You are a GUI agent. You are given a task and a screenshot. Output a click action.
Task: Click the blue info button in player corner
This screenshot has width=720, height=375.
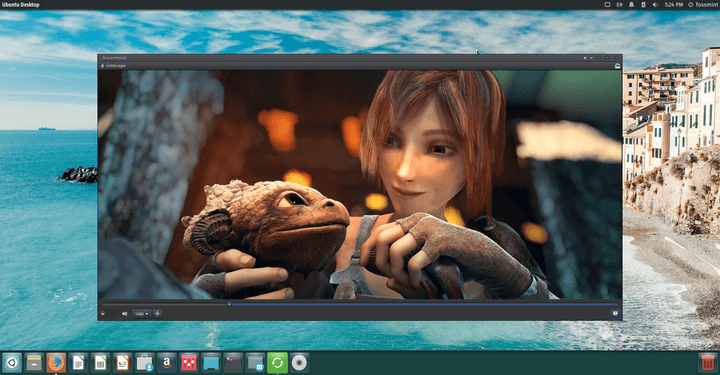click(615, 313)
